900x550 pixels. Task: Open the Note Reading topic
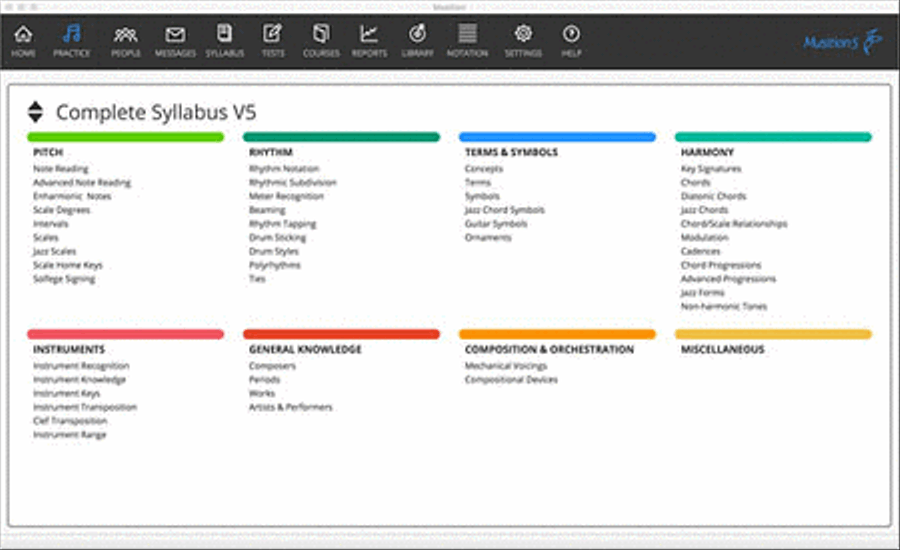(x=61, y=169)
